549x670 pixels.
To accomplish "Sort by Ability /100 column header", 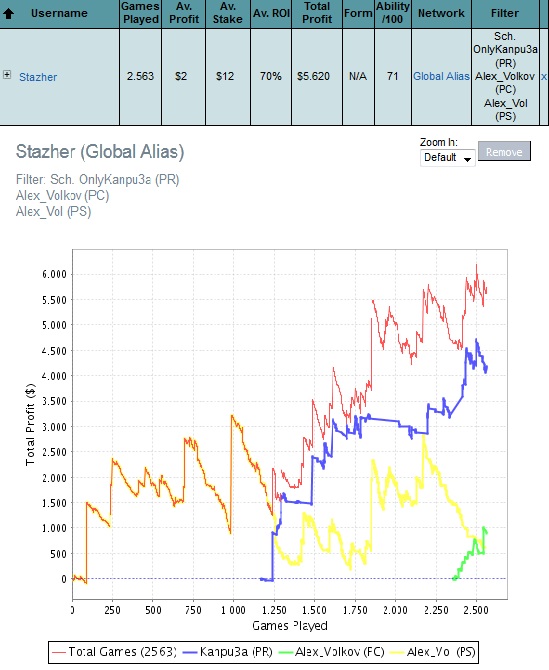I will pos(393,13).
